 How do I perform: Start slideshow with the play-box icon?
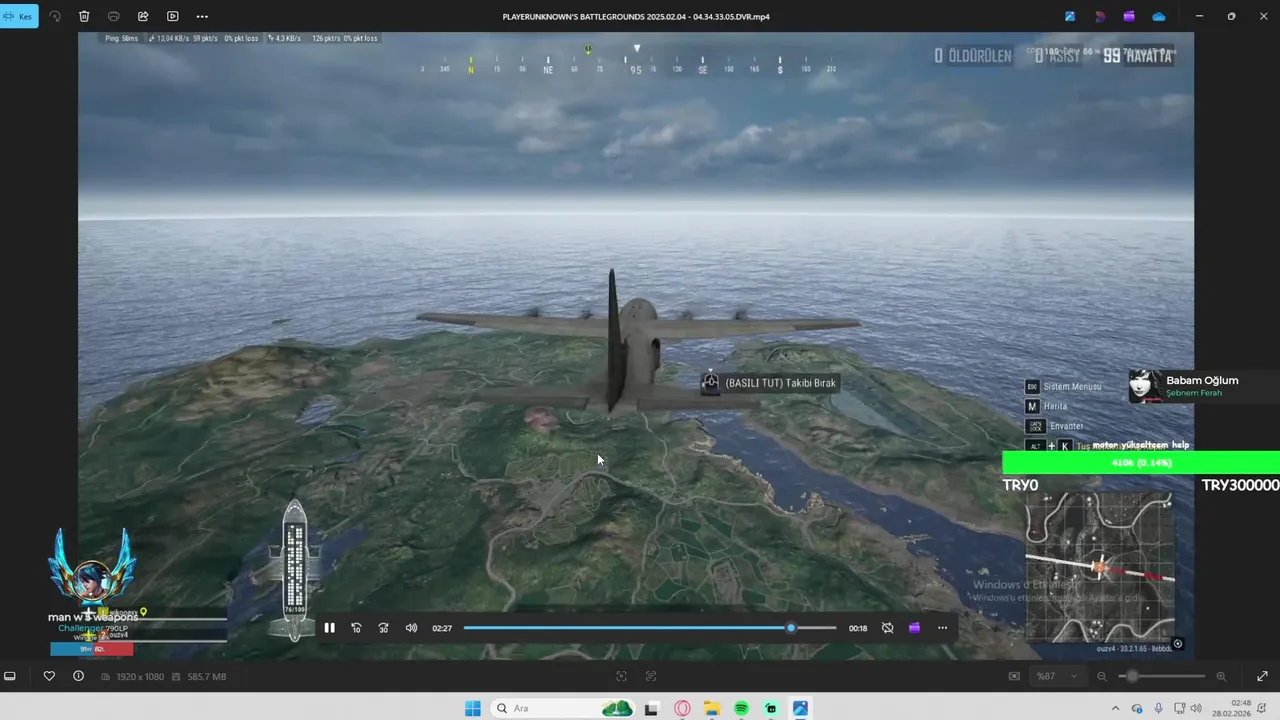point(172,16)
